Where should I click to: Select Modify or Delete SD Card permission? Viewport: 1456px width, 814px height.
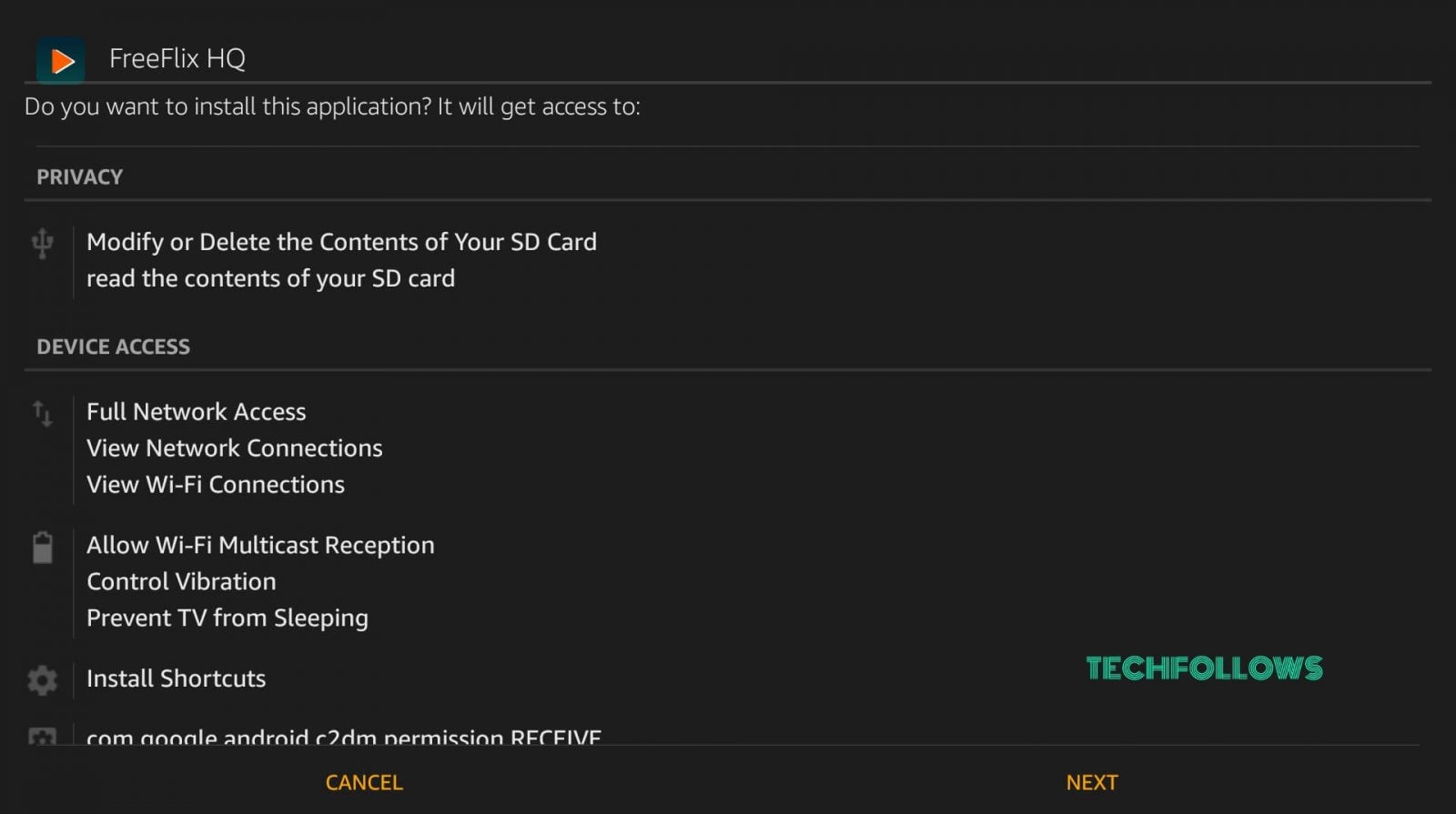click(341, 242)
